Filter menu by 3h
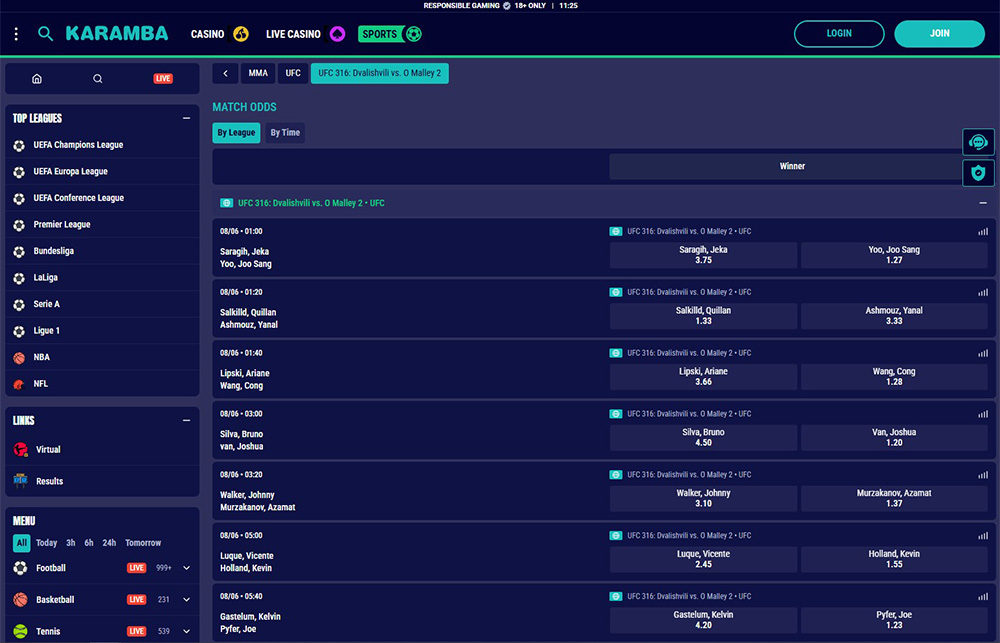The width and height of the screenshot is (1000, 643). 71,543
